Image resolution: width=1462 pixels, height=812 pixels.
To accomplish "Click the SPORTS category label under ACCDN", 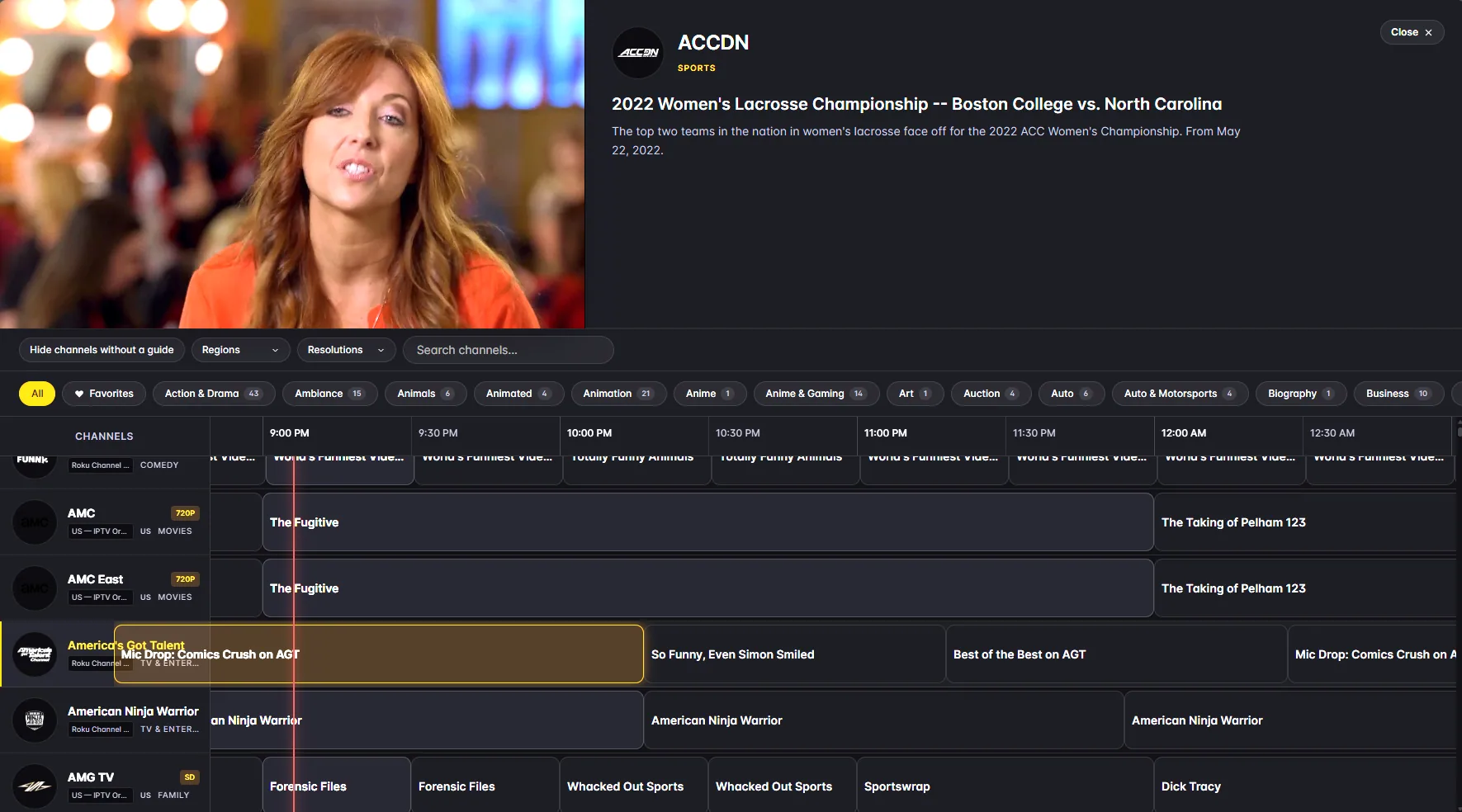I will (x=697, y=68).
